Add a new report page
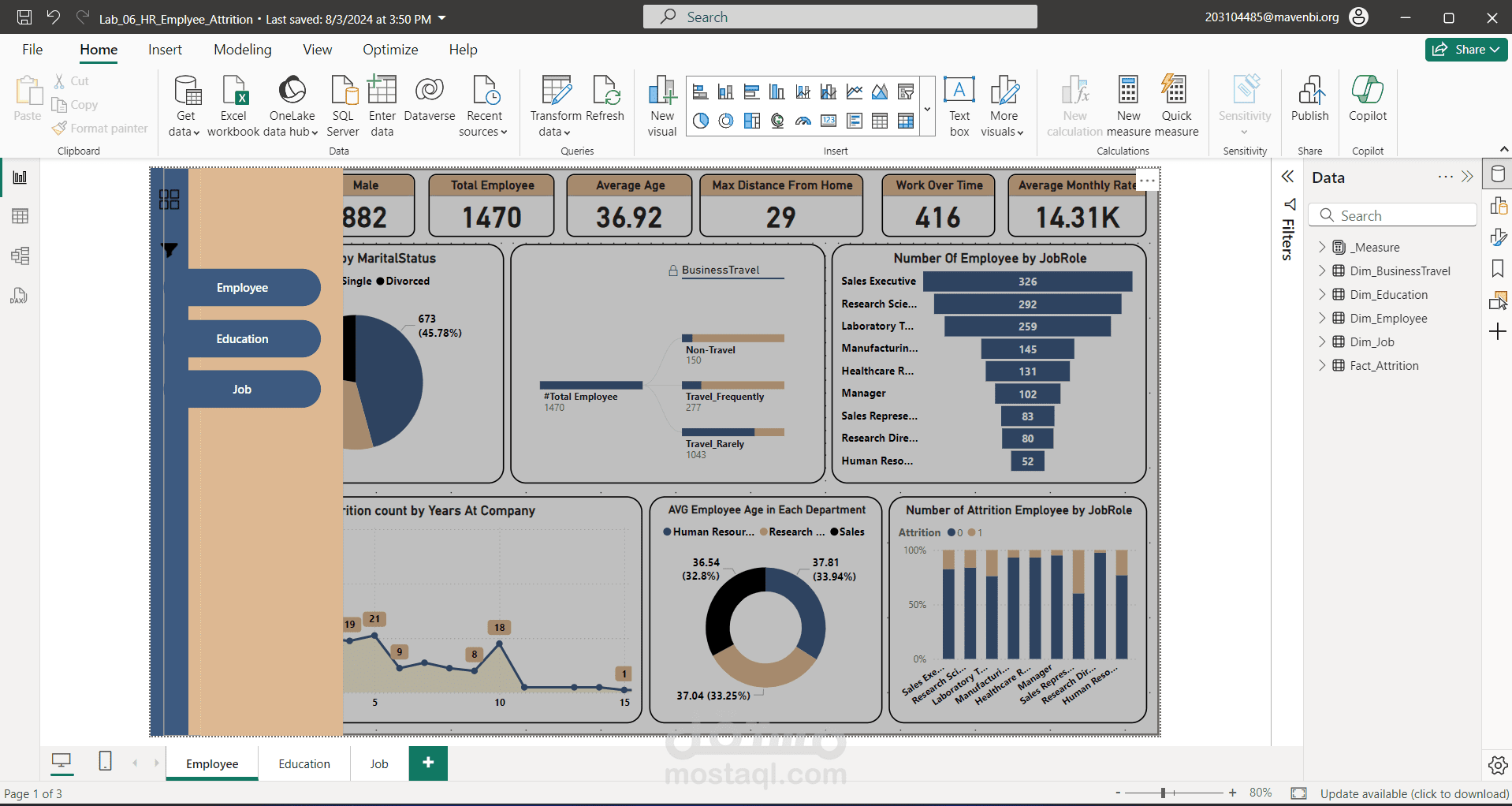Viewport: 1512px width, 806px height. pyautogui.click(x=428, y=763)
